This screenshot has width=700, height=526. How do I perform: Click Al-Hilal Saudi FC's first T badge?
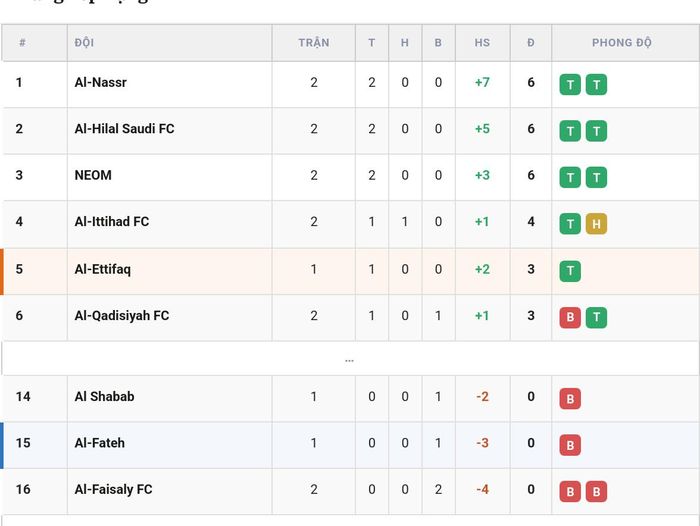(570, 131)
